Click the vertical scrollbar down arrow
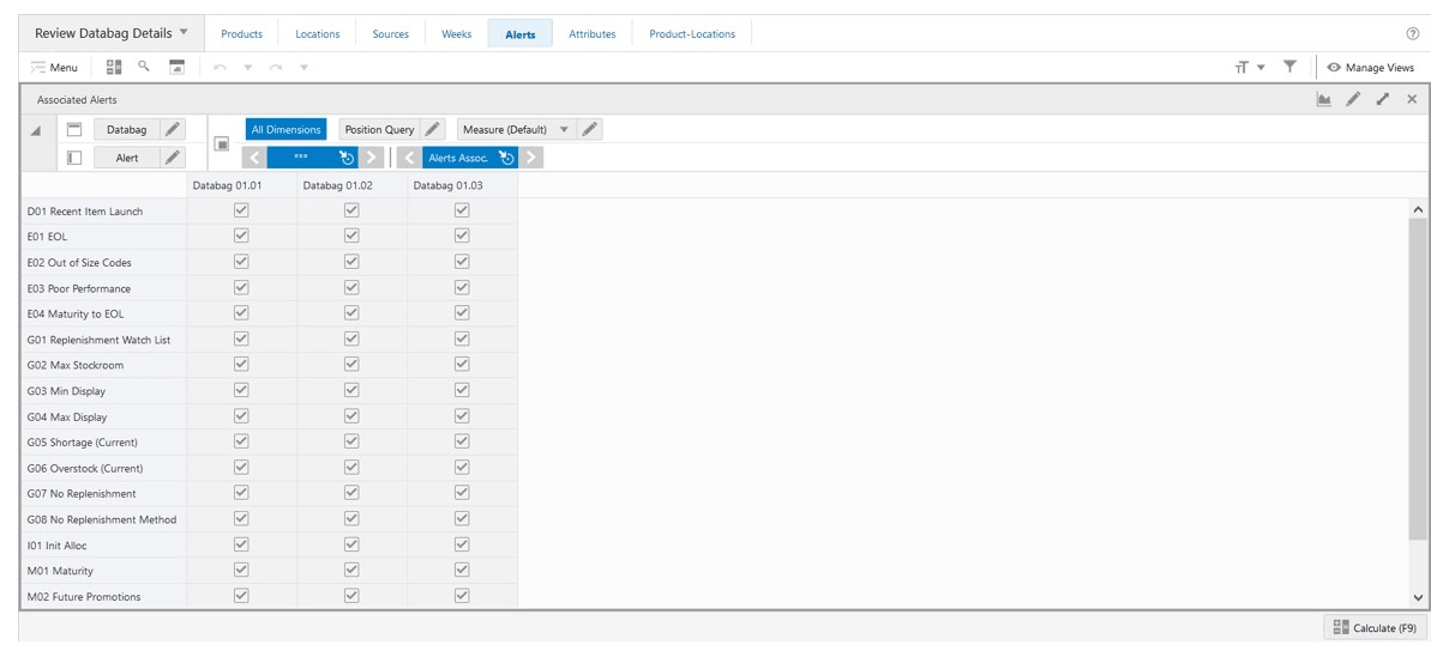Viewport: 1446px width, 653px height. 1418,597
